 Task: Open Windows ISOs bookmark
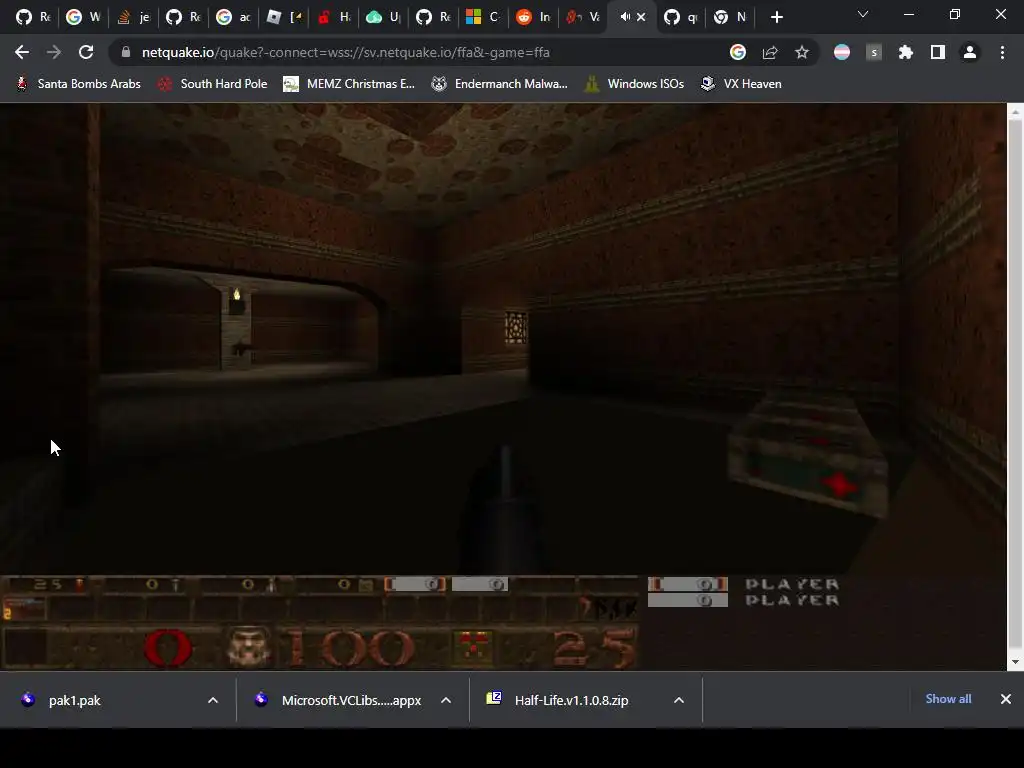click(634, 84)
